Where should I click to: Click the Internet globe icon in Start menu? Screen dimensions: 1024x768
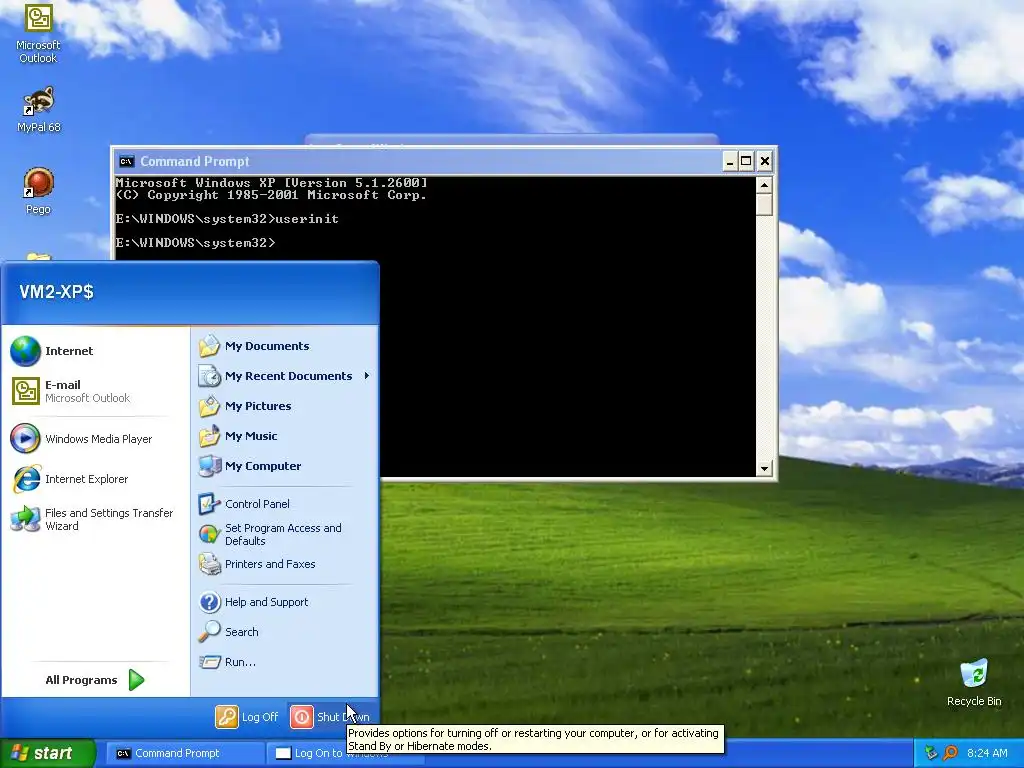pyautogui.click(x=25, y=351)
